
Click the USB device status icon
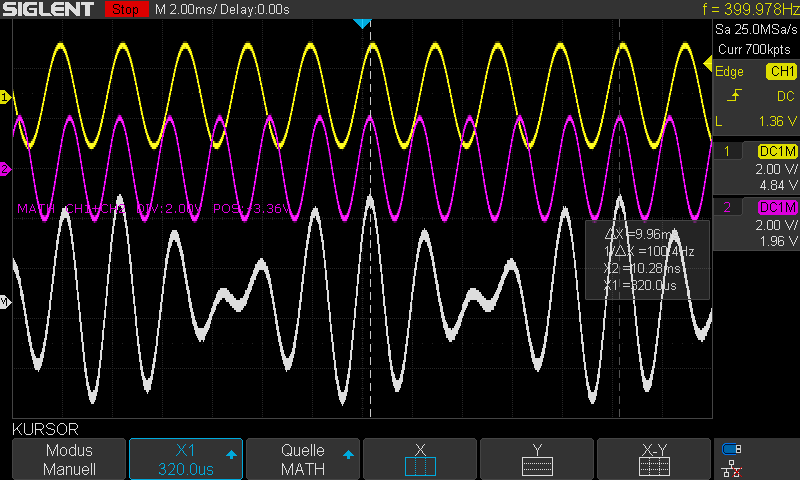tap(731, 449)
